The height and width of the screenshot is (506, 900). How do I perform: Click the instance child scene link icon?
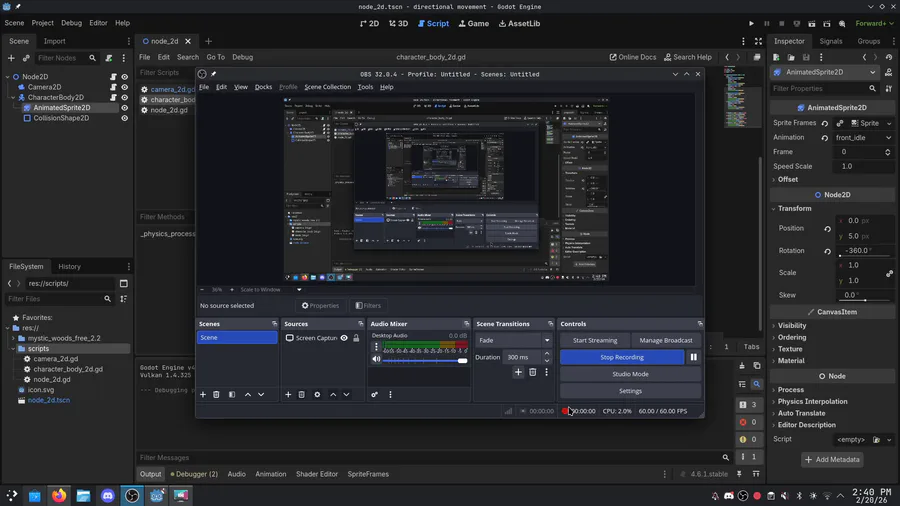[26, 58]
